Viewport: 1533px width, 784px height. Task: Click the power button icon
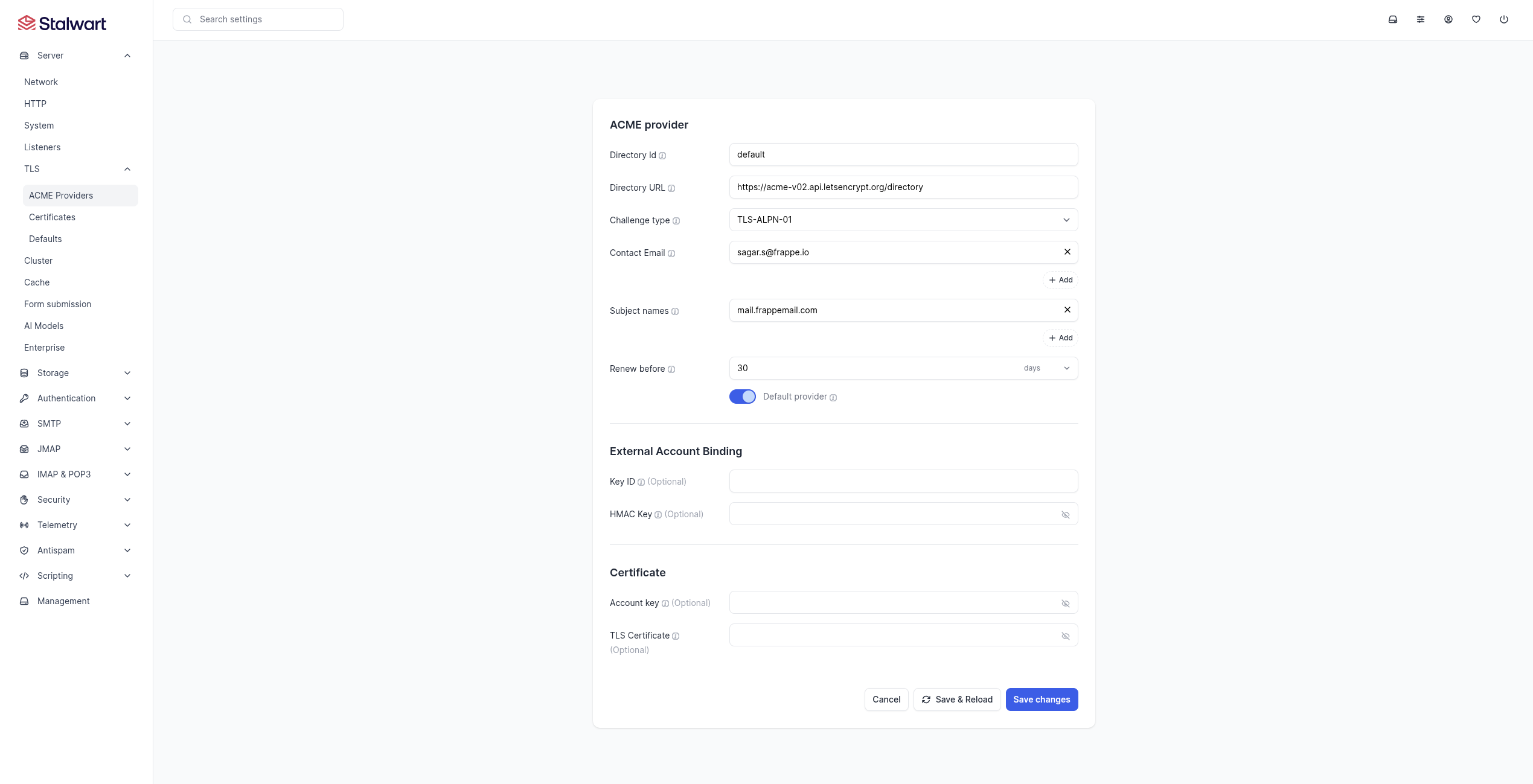coord(1504,19)
